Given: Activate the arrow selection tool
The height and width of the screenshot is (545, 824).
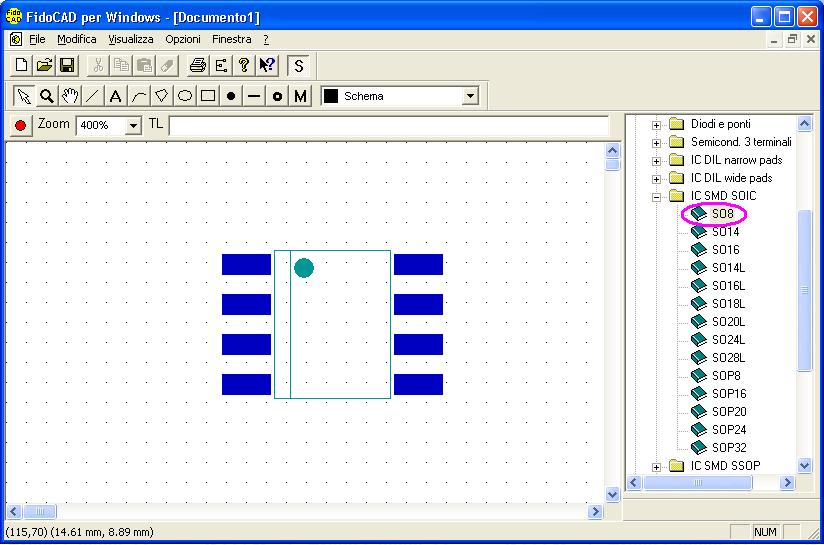Looking at the screenshot, I should pyautogui.click(x=23, y=96).
